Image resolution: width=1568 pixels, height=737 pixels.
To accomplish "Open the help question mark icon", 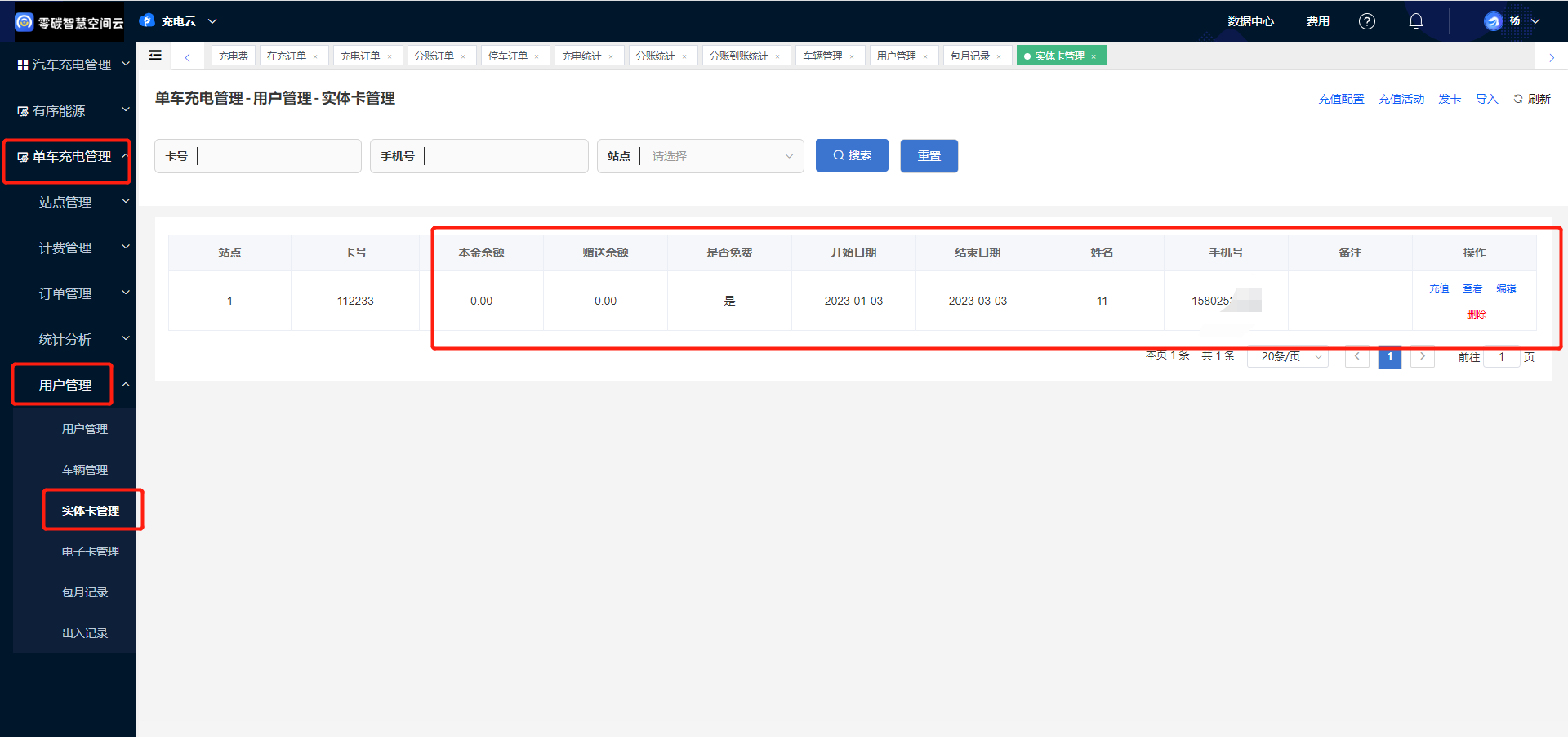I will 1367,21.
